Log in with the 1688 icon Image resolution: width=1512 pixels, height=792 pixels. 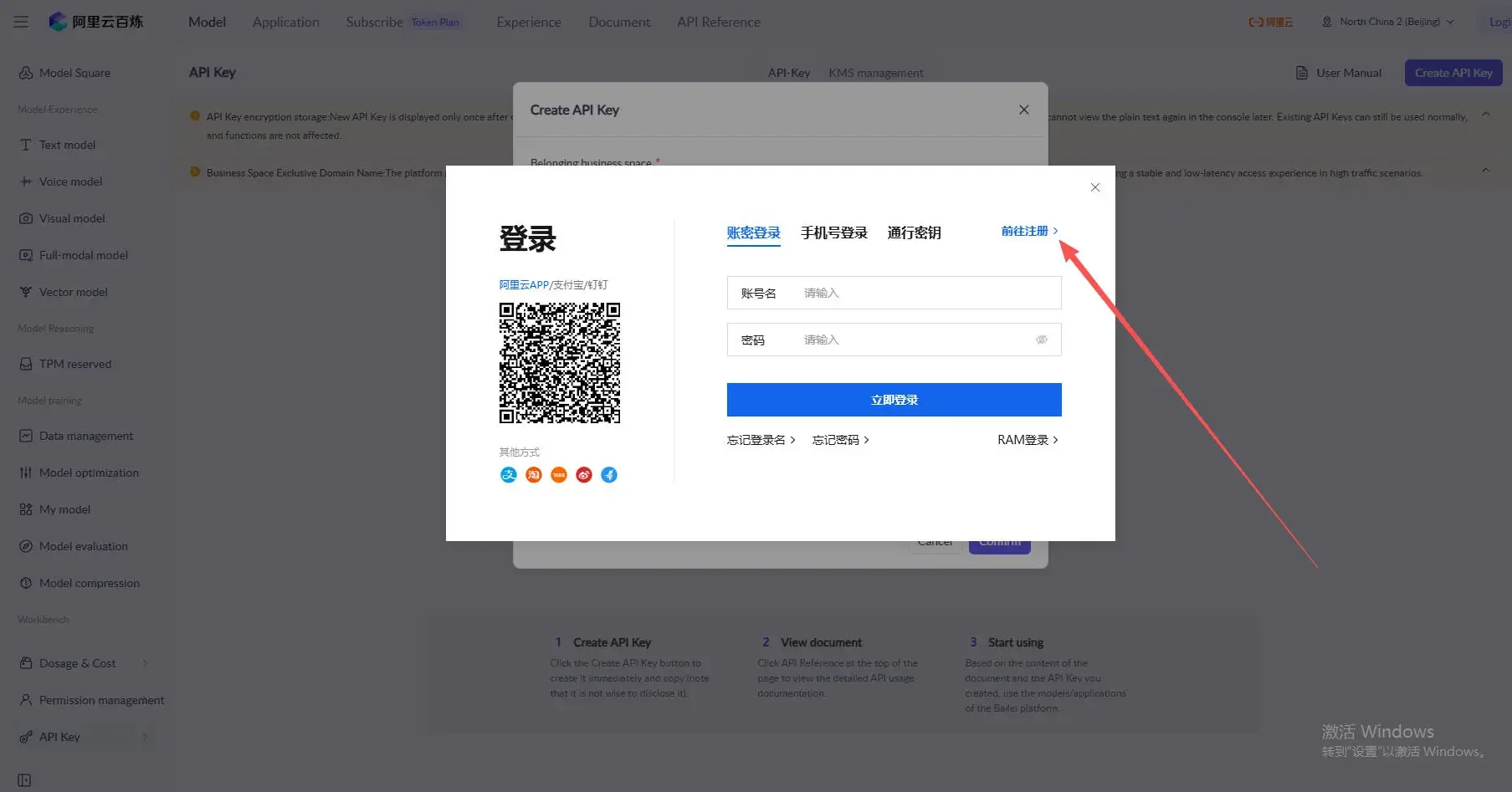(559, 475)
